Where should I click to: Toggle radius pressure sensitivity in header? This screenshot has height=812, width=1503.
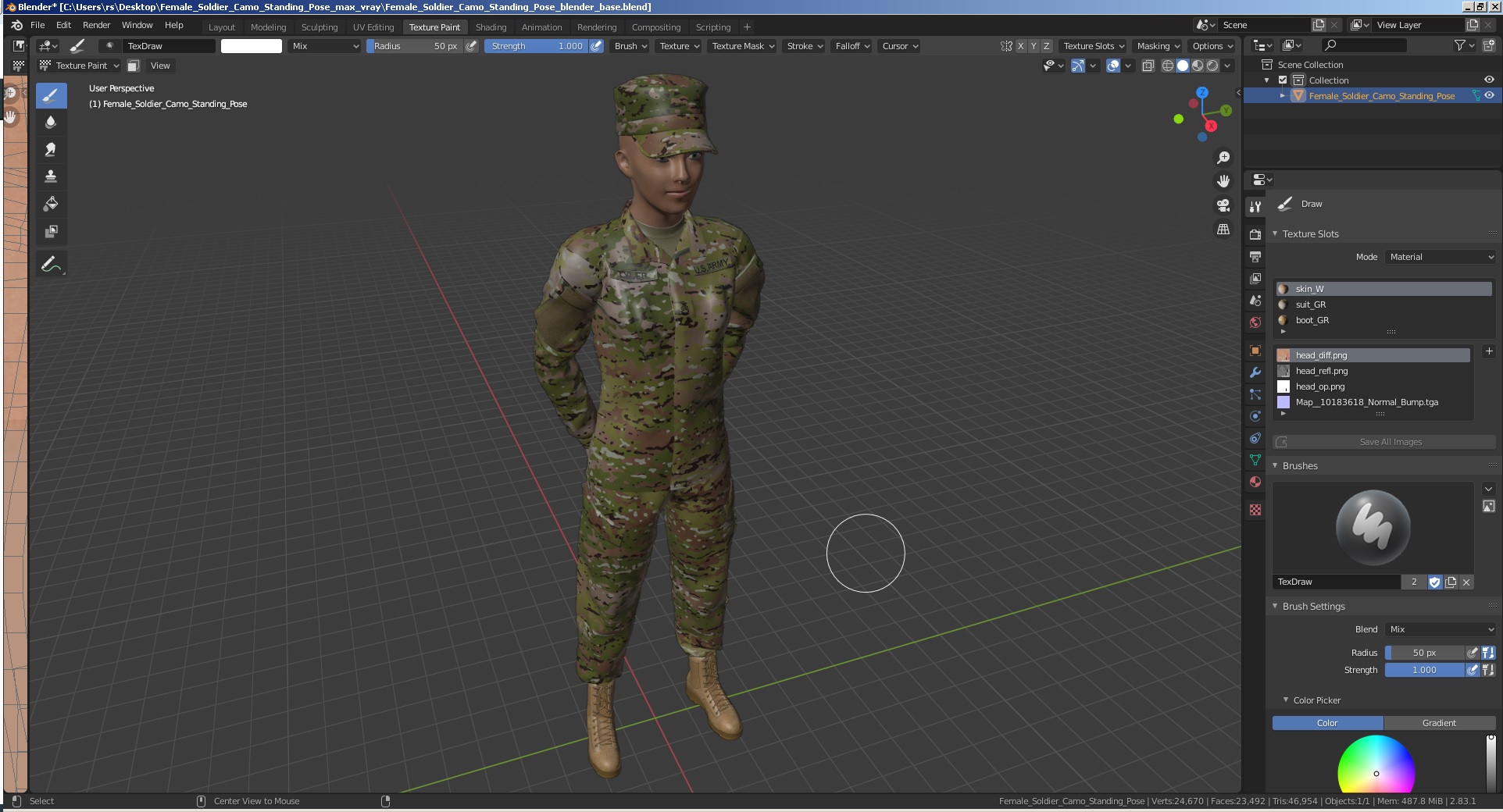(x=471, y=46)
